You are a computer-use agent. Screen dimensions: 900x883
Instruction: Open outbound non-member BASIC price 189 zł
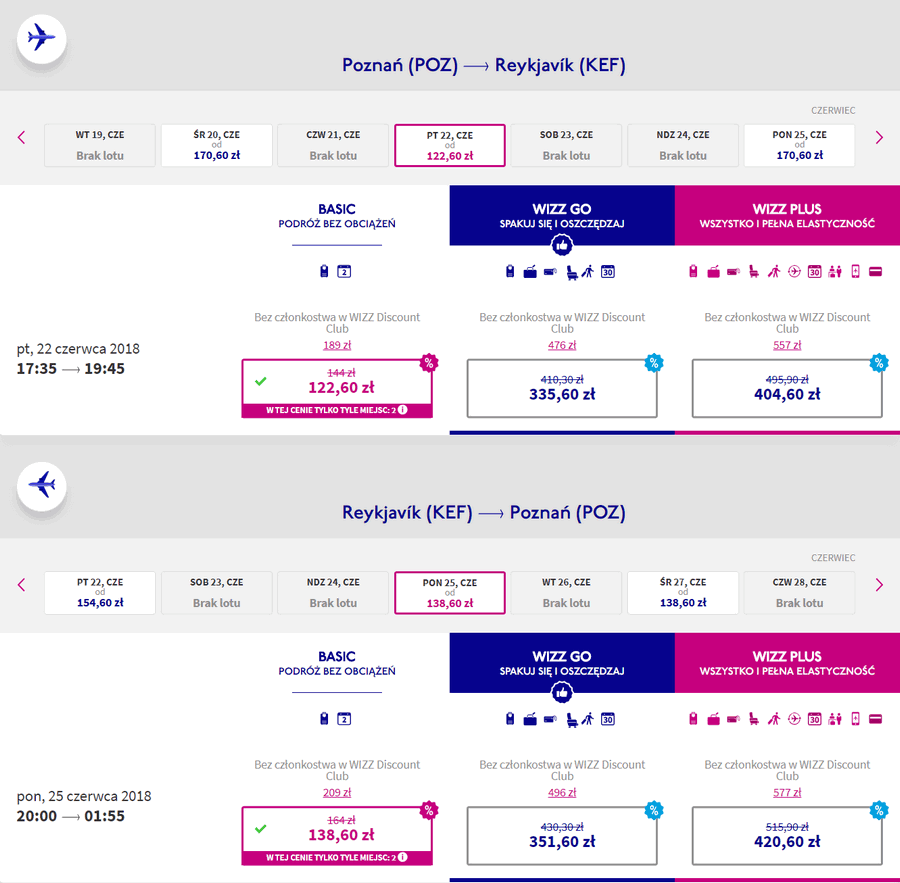coord(337,345)
